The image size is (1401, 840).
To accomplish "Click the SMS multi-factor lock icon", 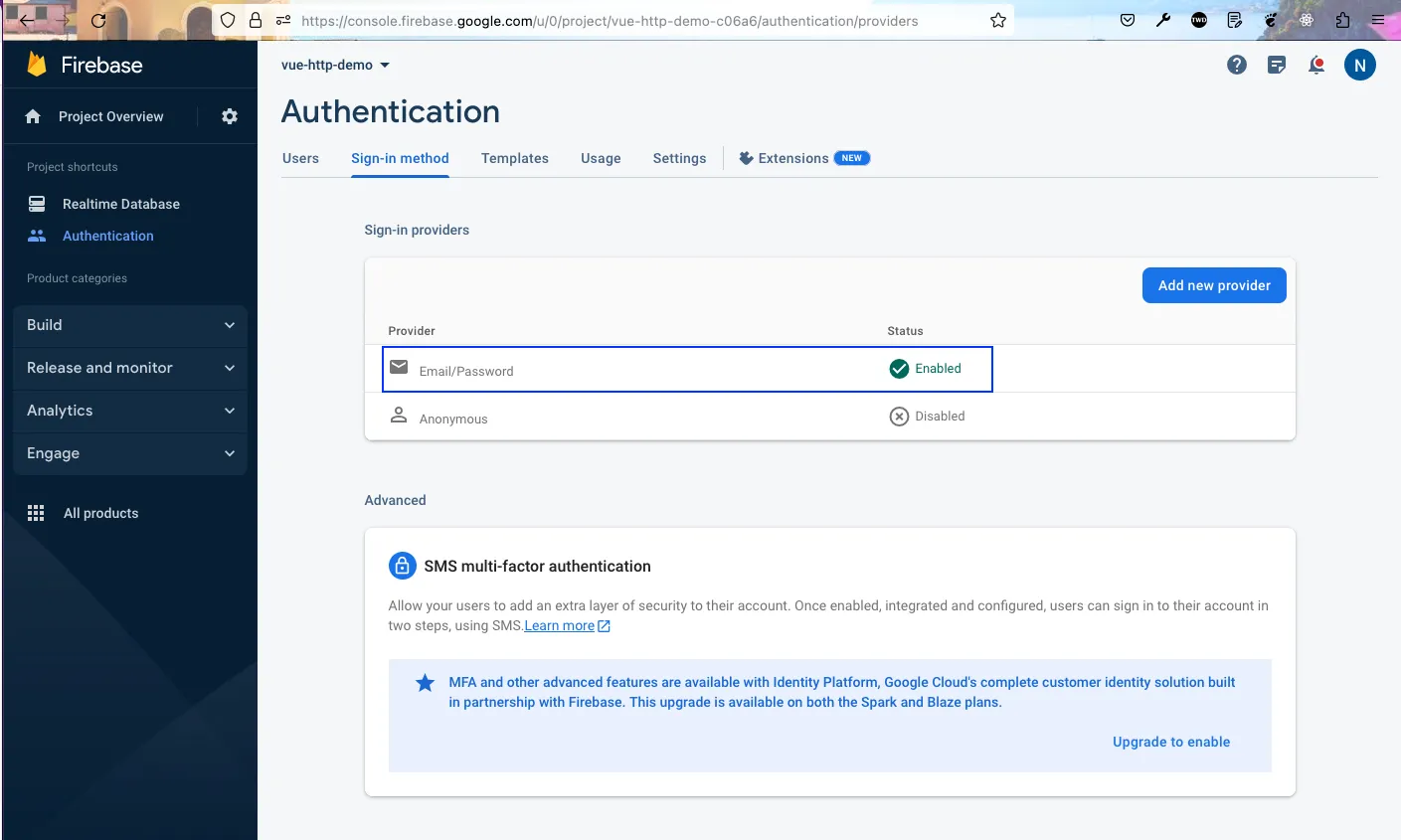I will 402,566.
